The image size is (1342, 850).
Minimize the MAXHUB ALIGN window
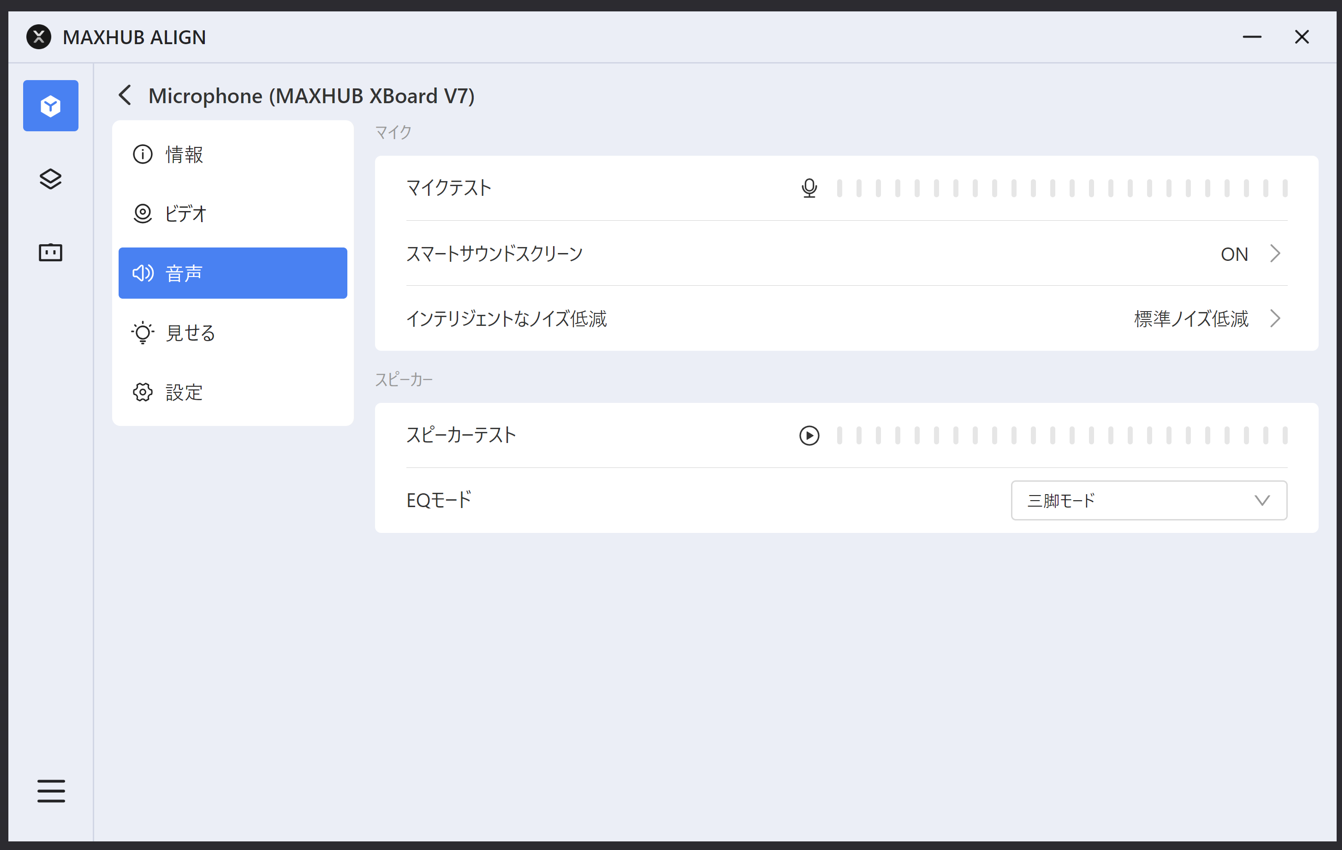click(1252, 37)
